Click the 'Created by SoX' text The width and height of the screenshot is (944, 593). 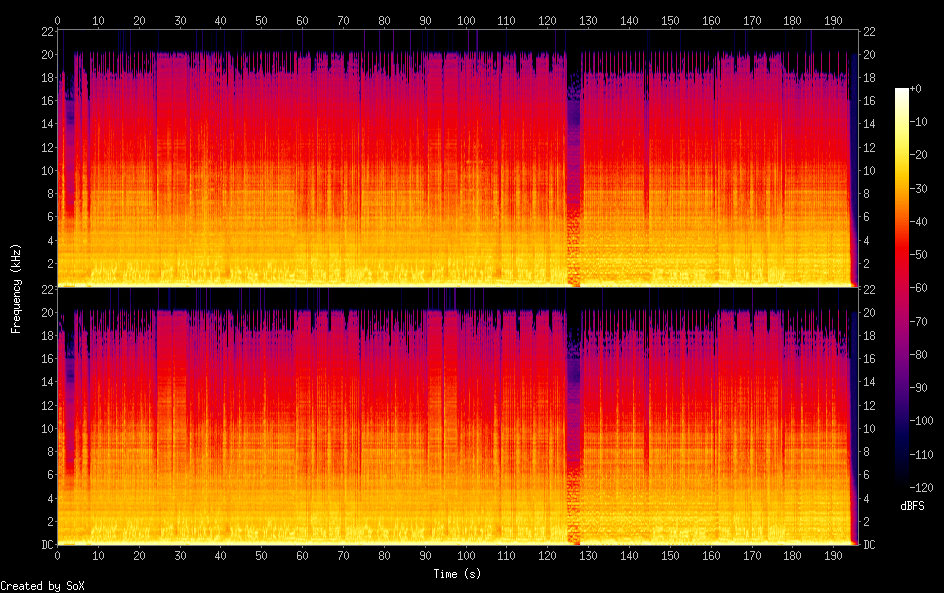coord(42,586)
